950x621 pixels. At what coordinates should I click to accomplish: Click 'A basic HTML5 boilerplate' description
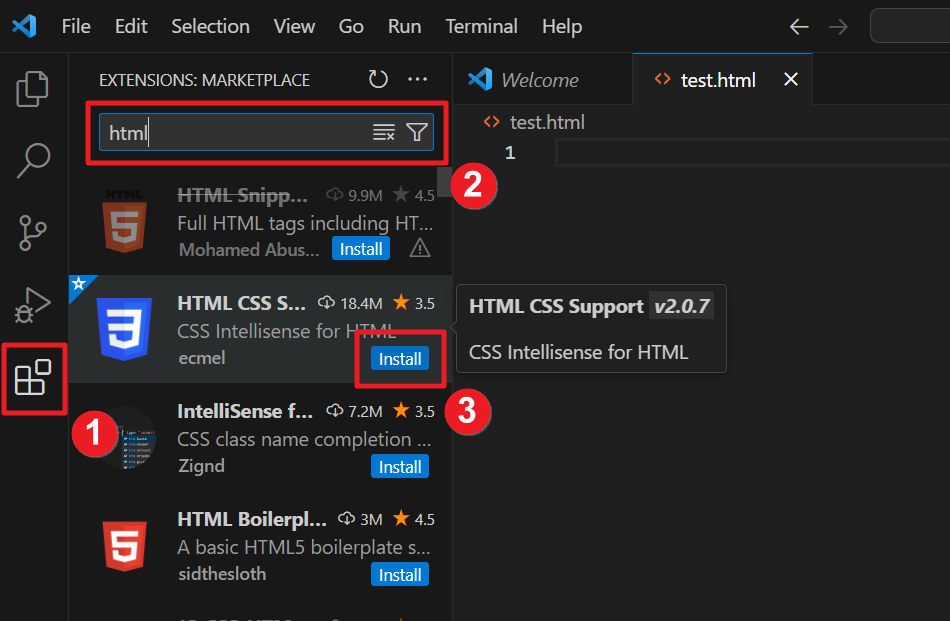point(304,547)
